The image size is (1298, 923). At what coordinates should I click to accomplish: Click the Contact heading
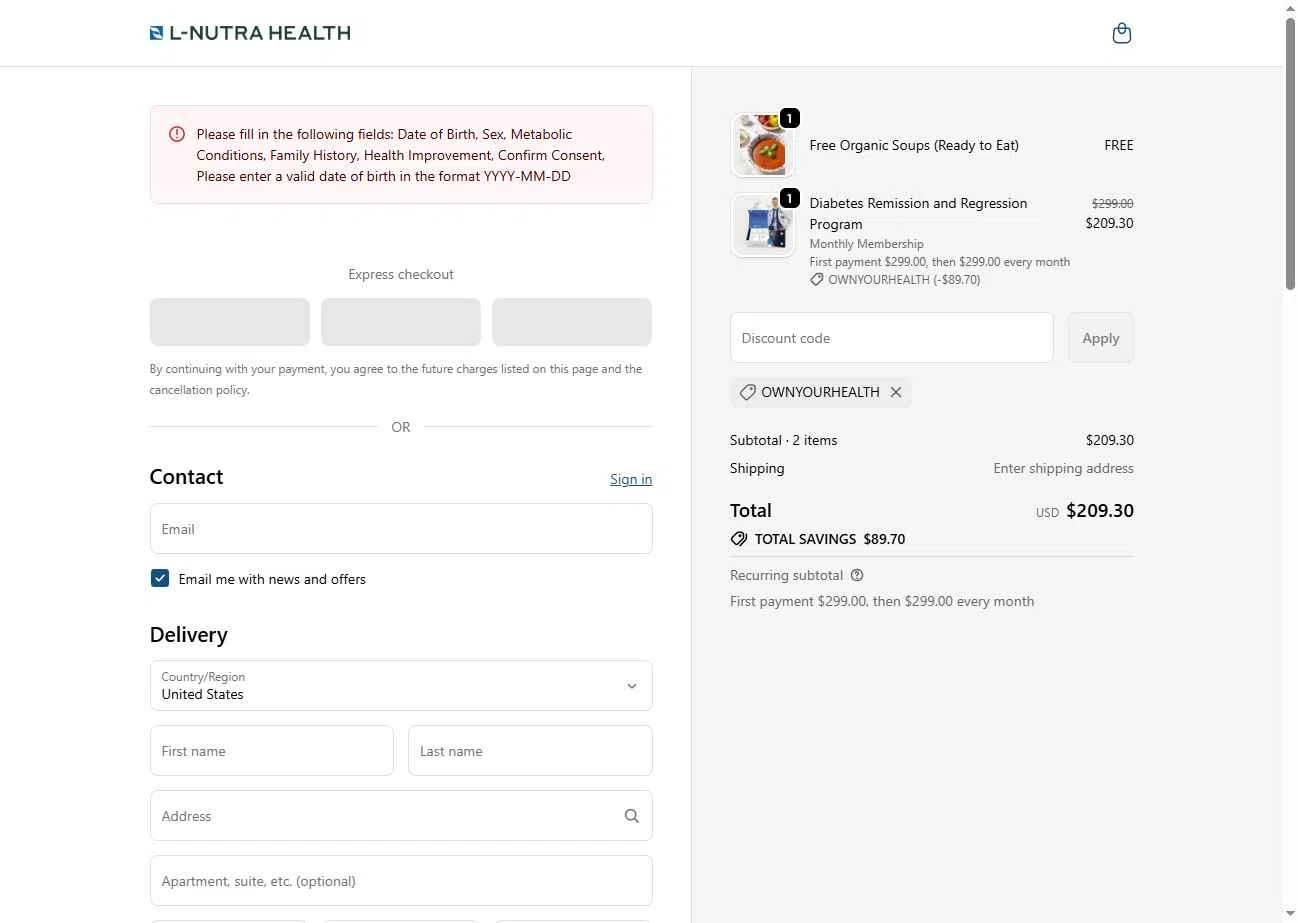coord(186,477)
